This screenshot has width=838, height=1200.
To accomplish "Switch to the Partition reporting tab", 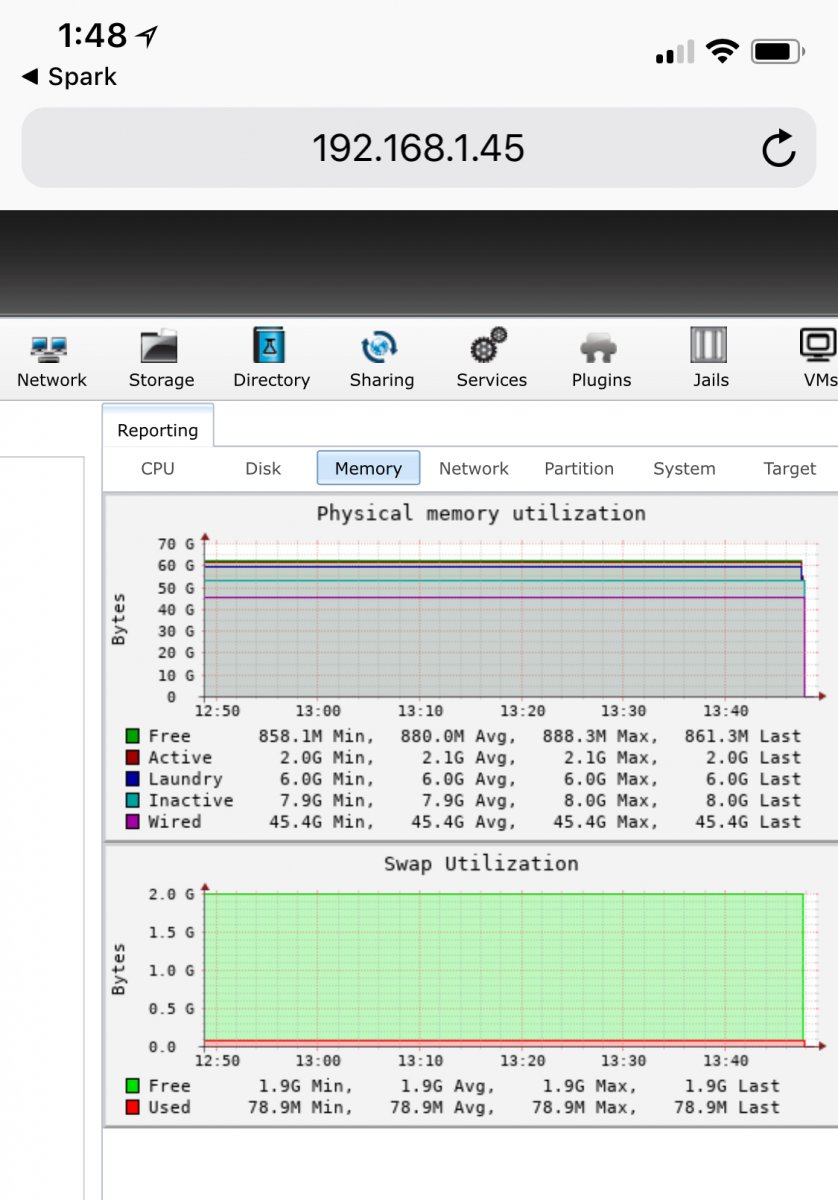I will pos(579,468).
